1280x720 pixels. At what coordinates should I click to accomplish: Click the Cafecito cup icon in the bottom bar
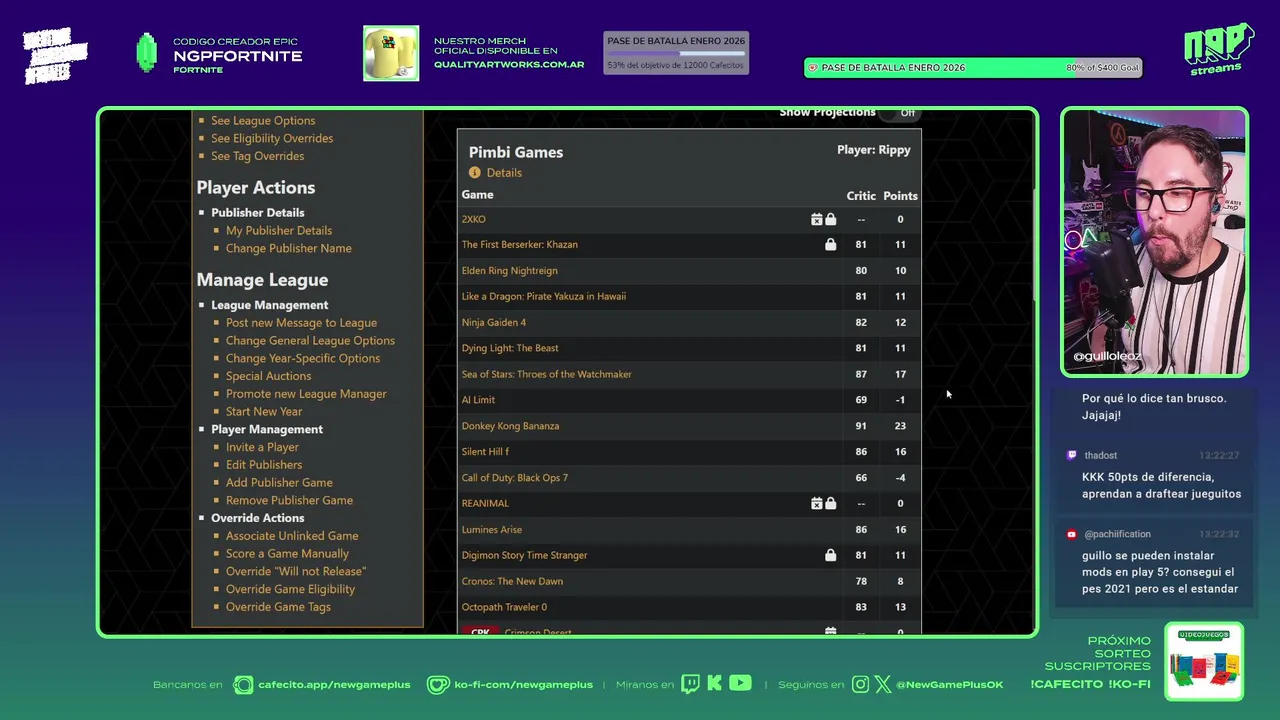coord(243,685)
